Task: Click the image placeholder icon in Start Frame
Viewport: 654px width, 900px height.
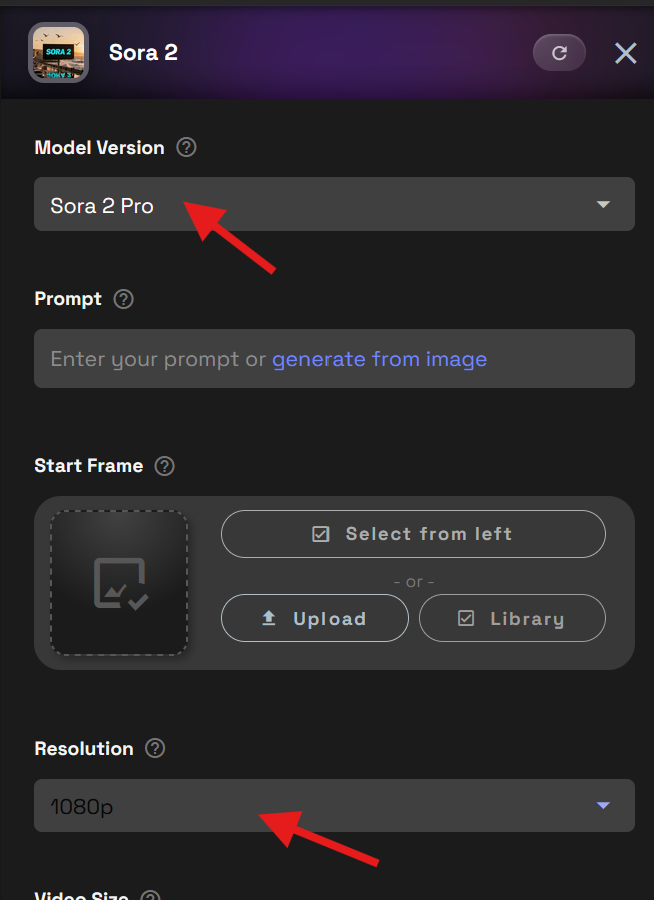Action: point(120,584)
